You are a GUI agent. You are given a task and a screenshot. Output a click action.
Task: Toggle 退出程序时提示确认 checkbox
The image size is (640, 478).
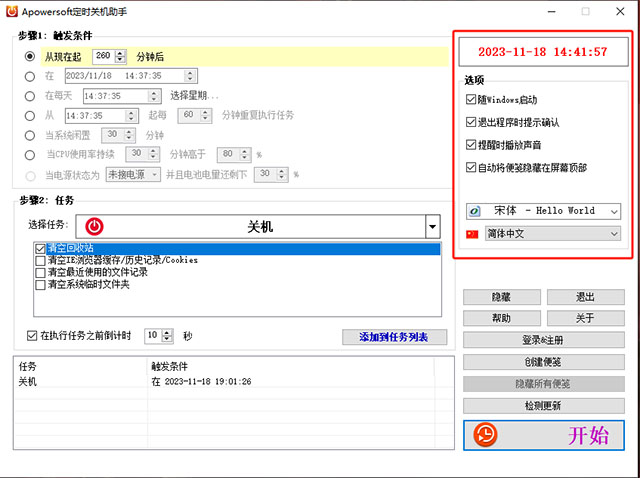click(x=471, y=122)
